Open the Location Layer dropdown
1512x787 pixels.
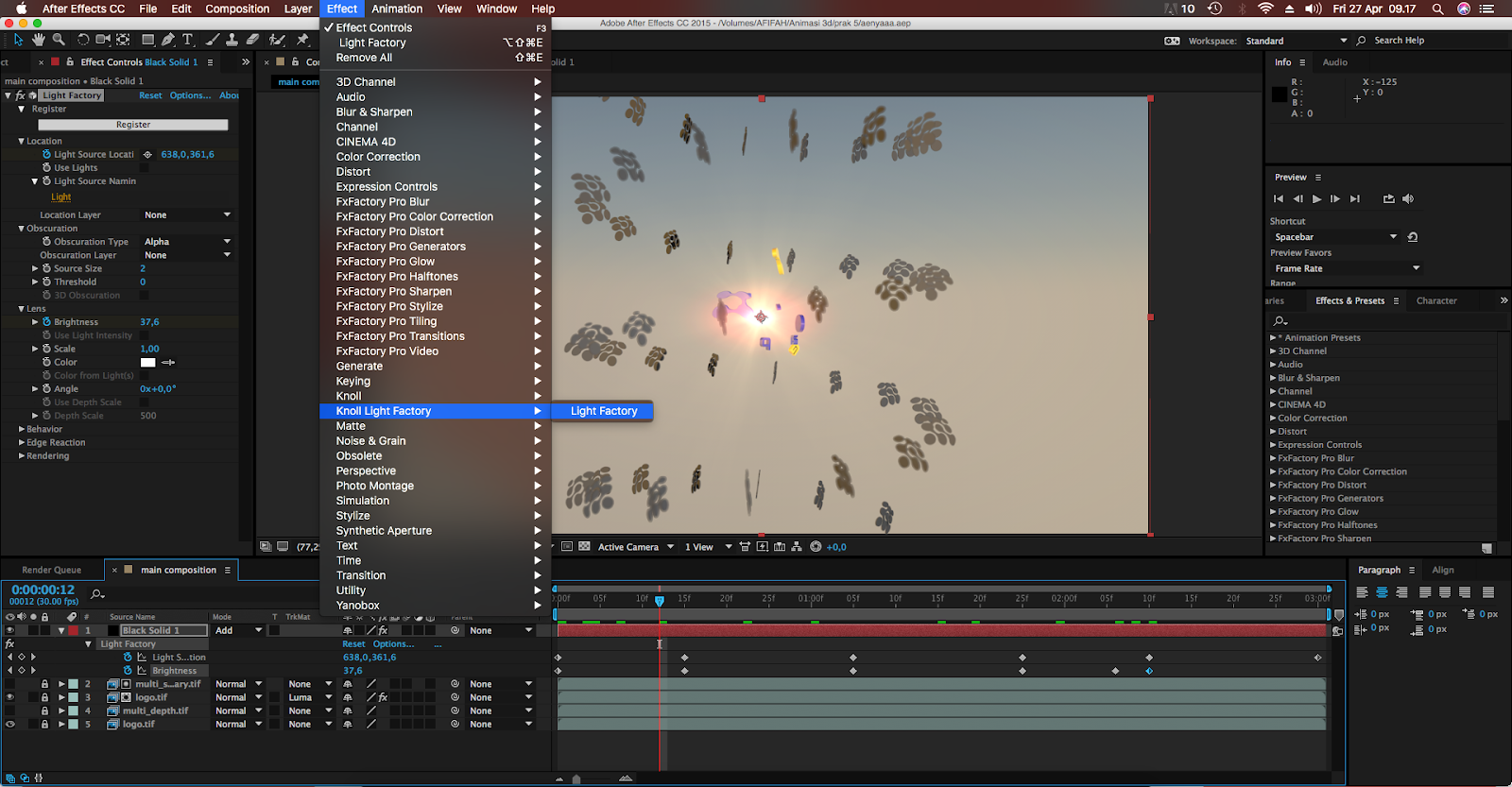tap(187, 215)
